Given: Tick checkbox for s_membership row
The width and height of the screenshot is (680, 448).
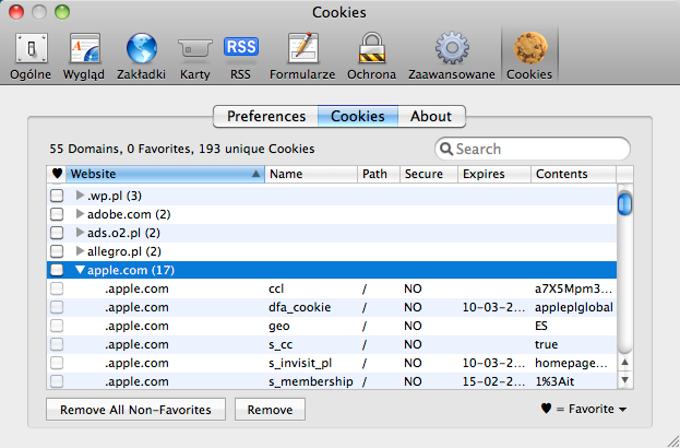Looking at the screenshot, I should point(56,382).
